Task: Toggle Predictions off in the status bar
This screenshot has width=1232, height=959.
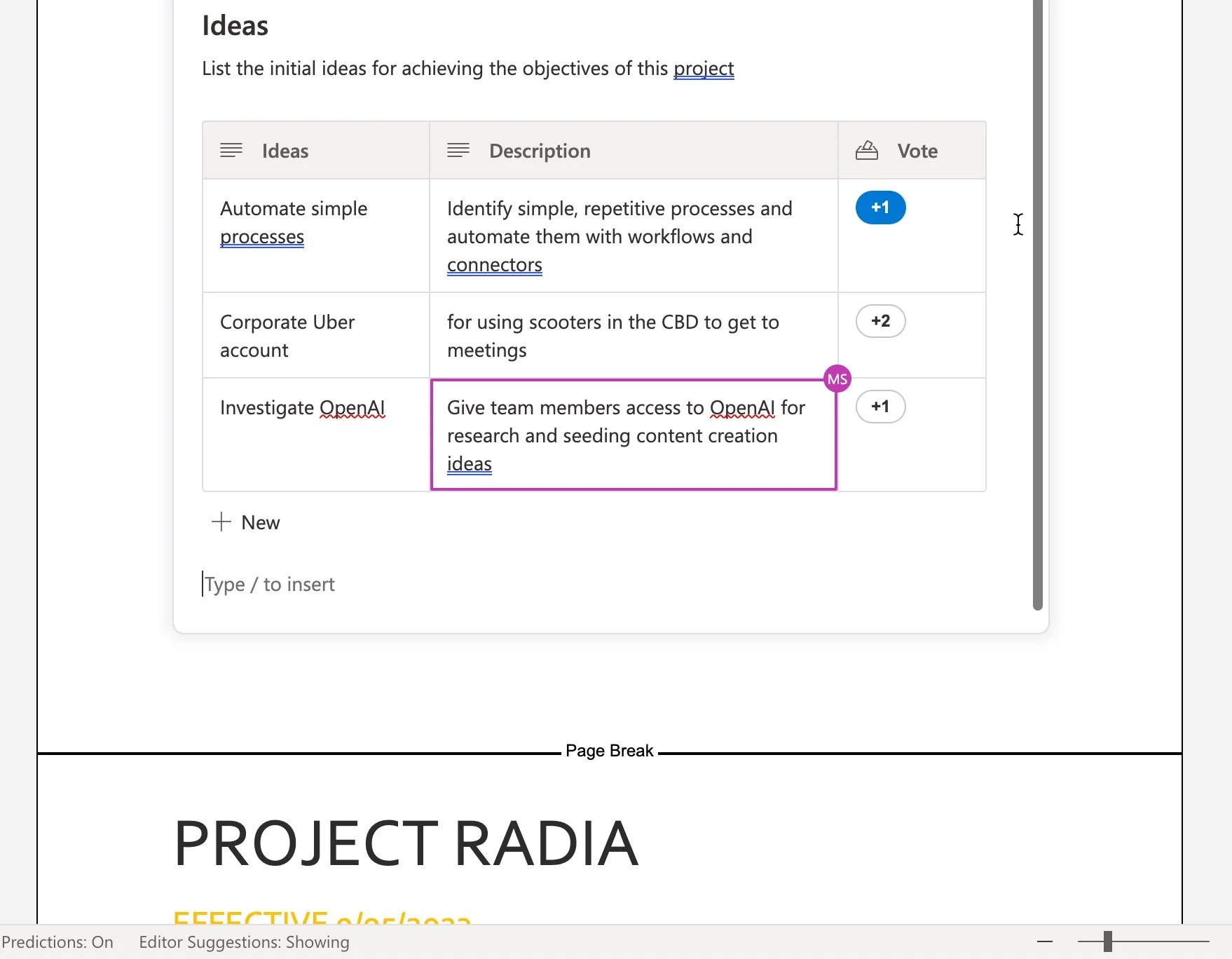Action: (57, 942)
